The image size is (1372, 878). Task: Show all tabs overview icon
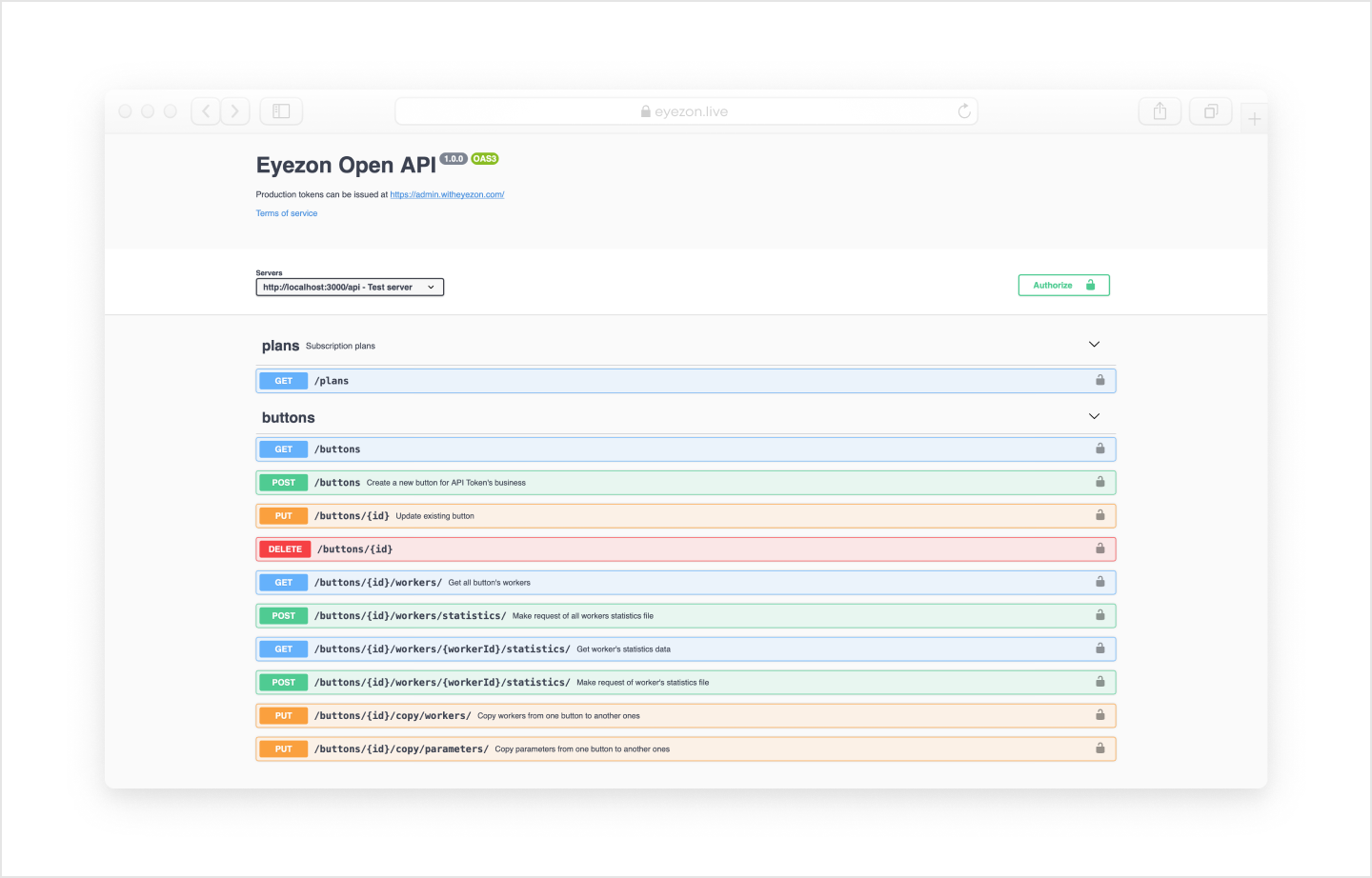(x=1211, y=111)
